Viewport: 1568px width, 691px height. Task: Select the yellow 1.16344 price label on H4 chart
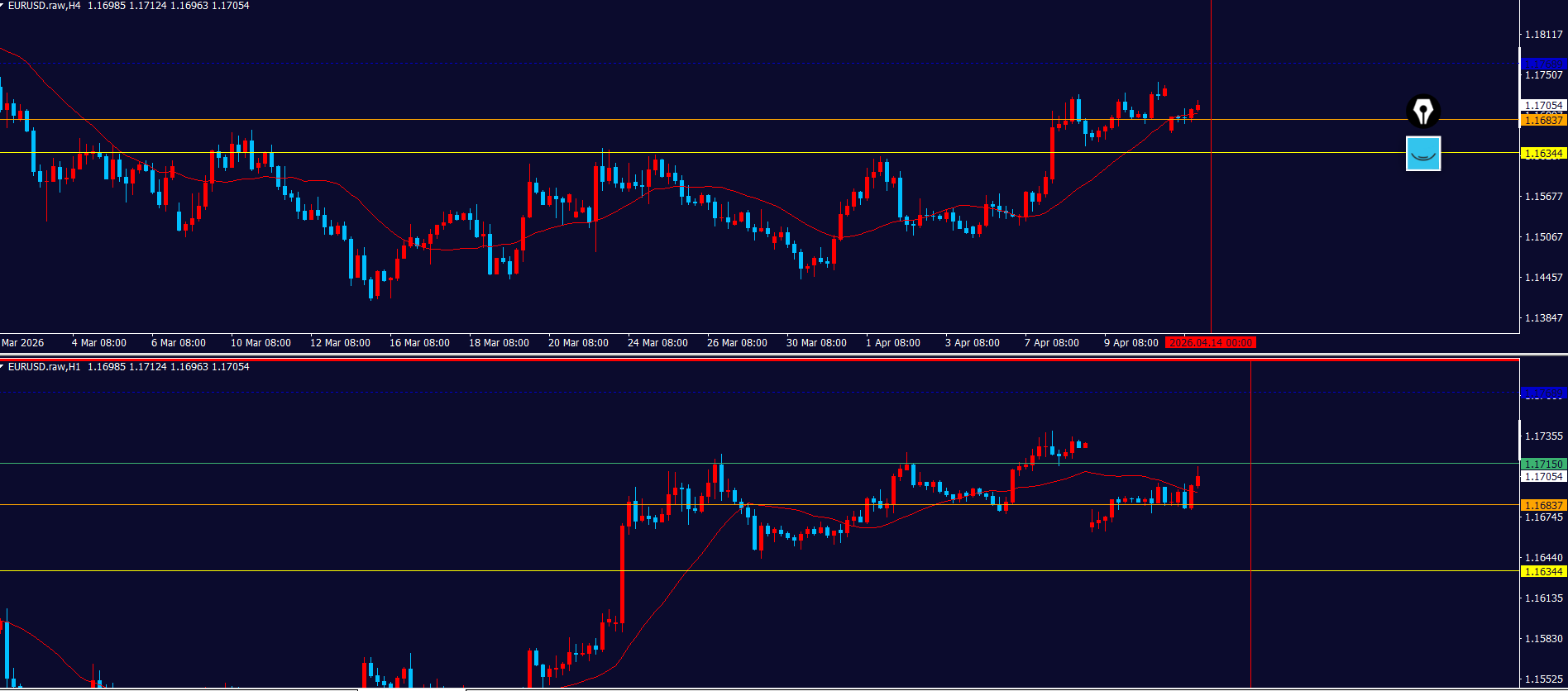click(x=1543, y=154)
